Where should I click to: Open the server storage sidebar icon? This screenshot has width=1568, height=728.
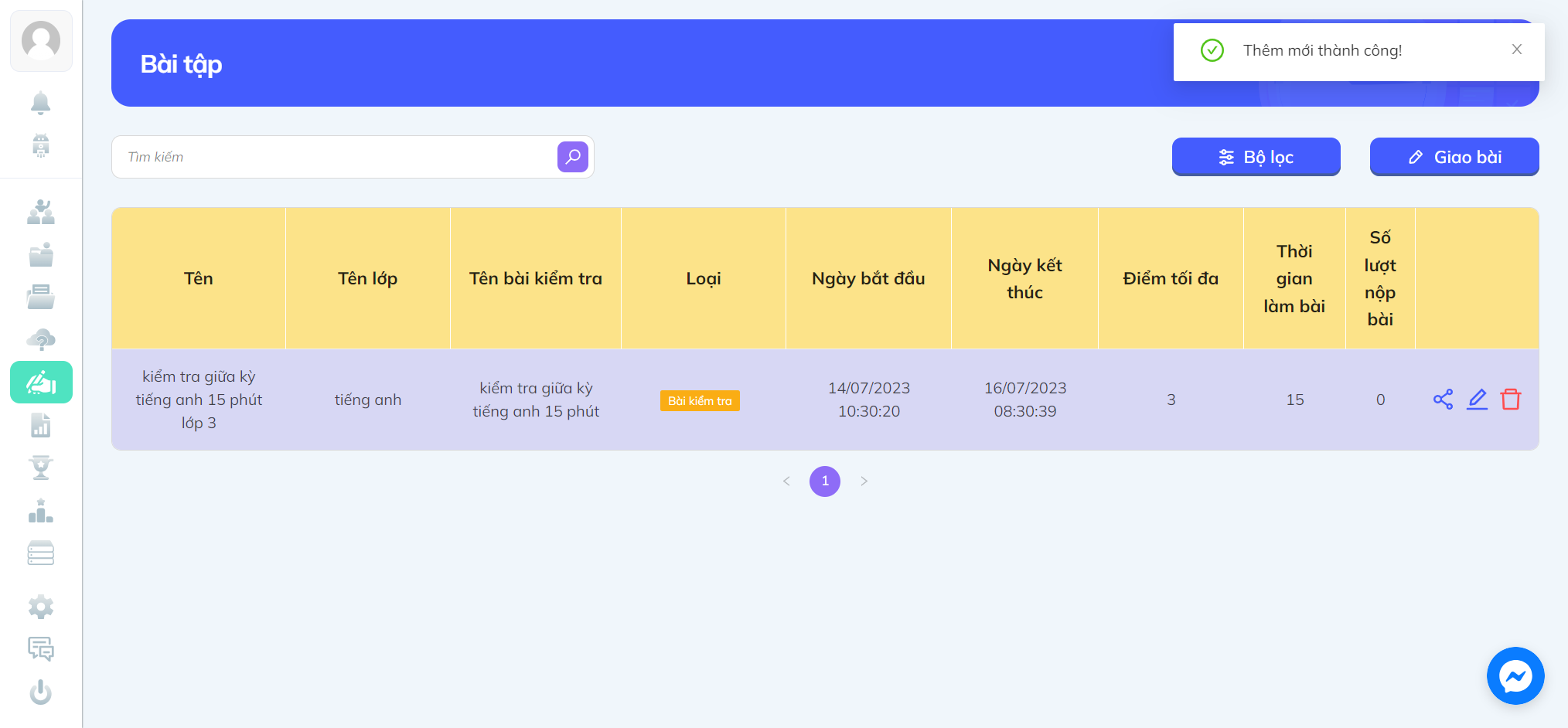pyautogui.click(x=41, y=553)
